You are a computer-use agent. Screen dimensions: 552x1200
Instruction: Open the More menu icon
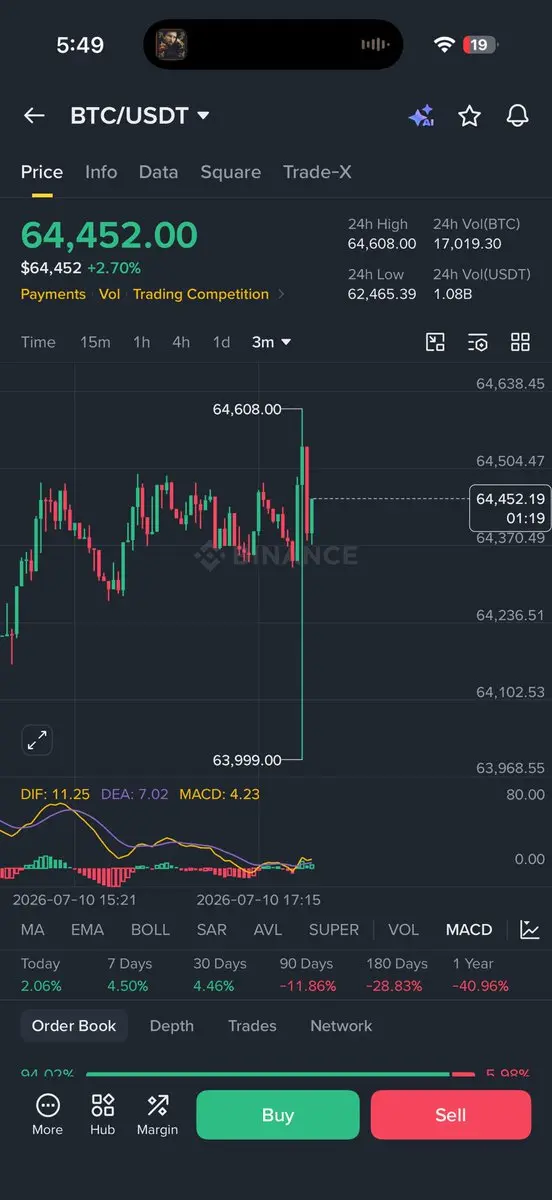pos(47,1114)
